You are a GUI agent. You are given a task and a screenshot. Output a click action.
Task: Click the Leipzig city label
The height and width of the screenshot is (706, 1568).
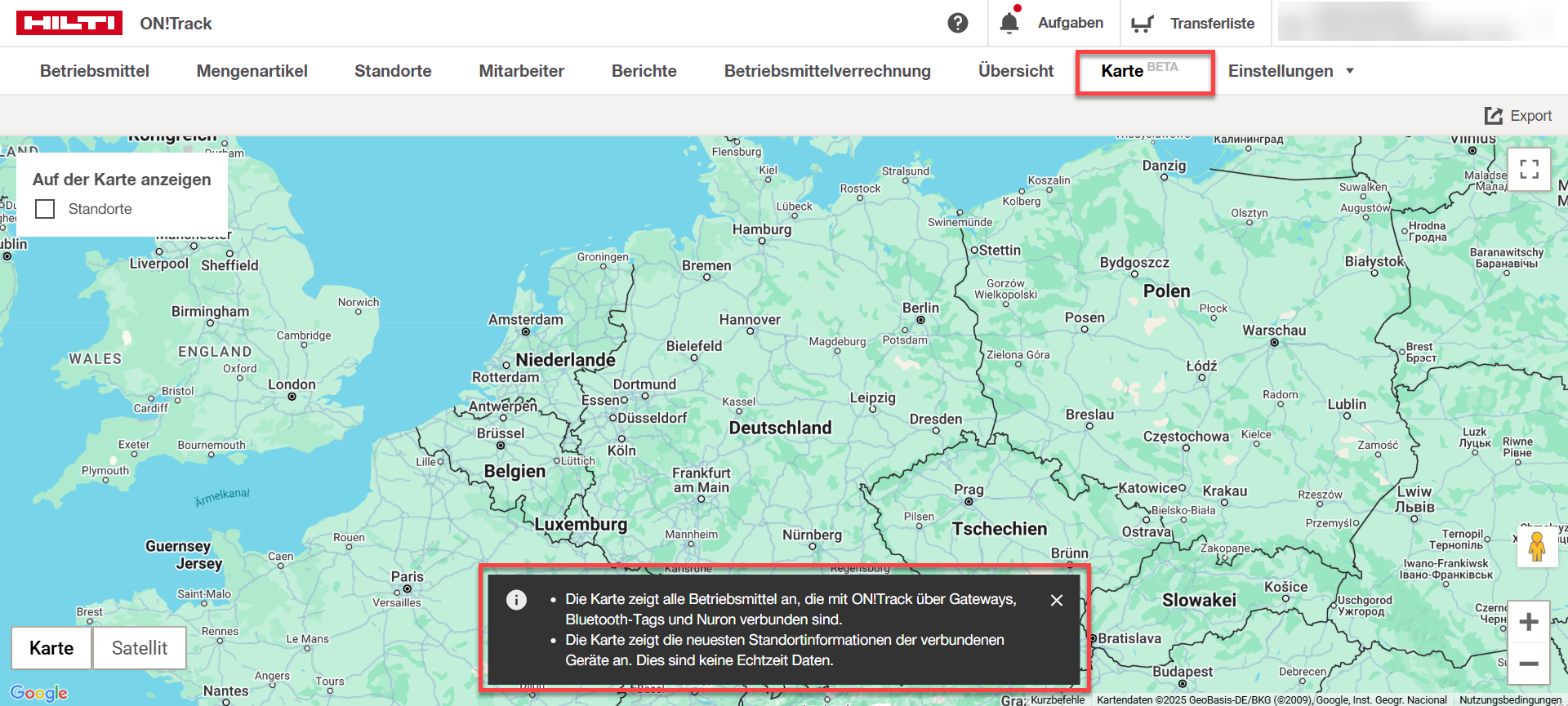click(872, 398)
